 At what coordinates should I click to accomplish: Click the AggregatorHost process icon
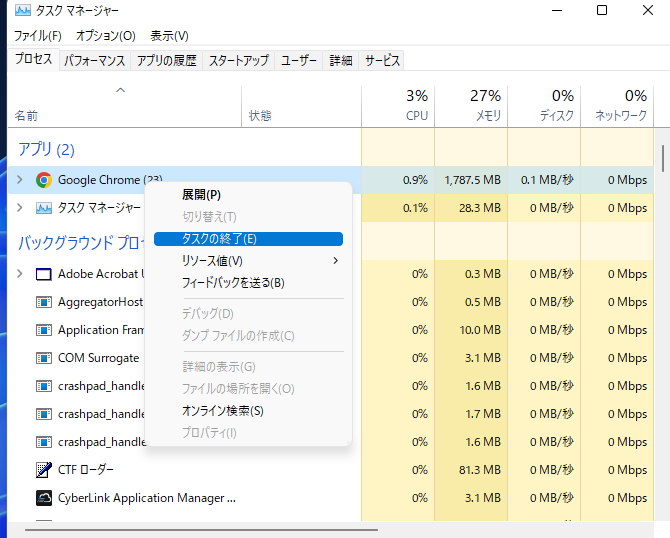[44, 302]
